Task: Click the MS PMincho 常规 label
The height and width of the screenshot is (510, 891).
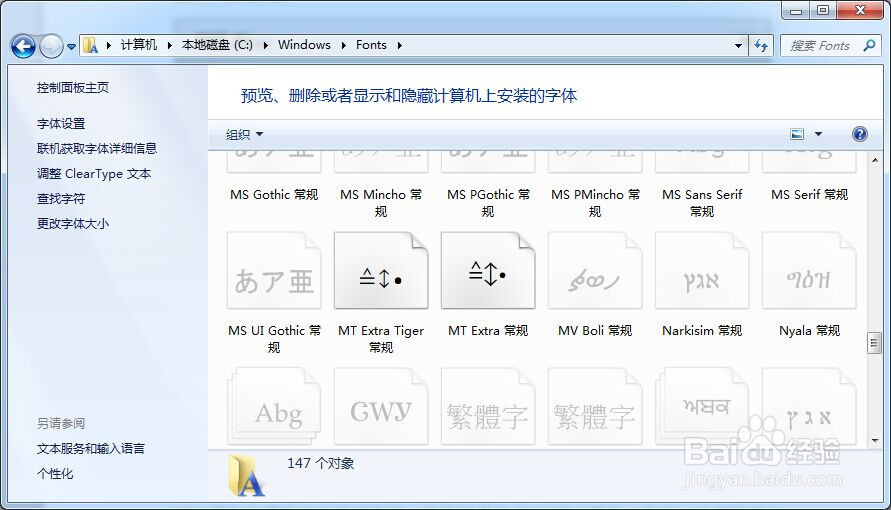Action: pyautogui.click(x=595, y=203)
